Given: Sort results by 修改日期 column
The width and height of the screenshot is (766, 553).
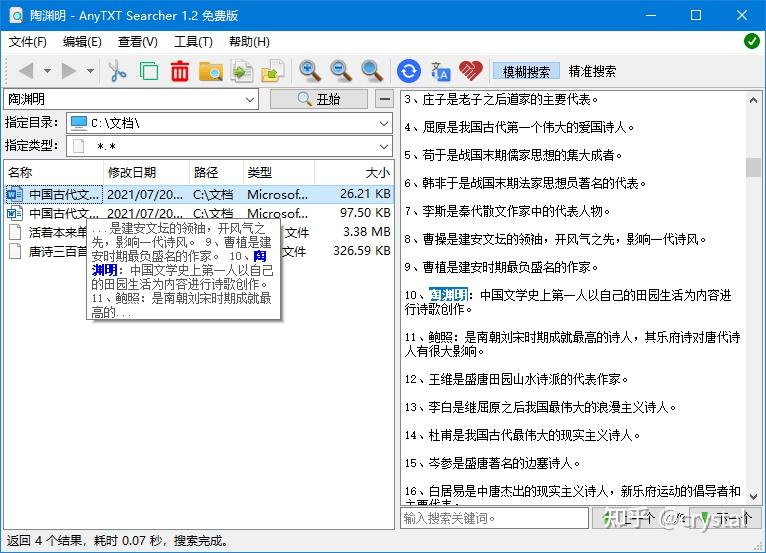Looking at the screenshot, I should 147,172.
